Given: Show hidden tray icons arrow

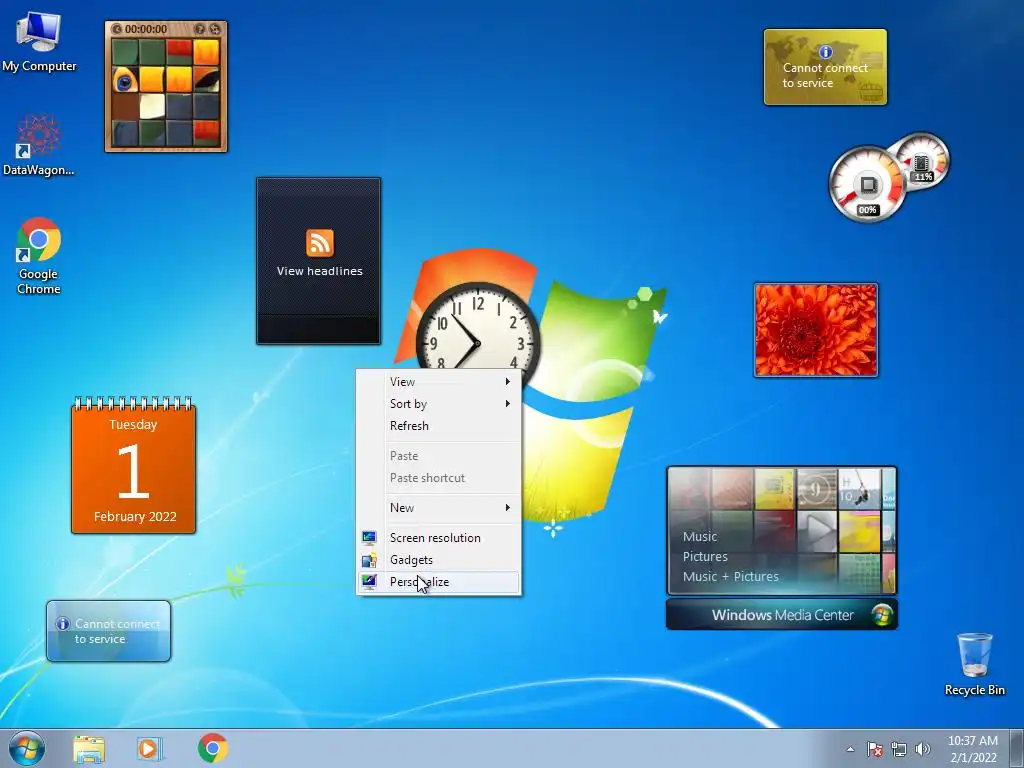Looking at the screenshot, I should (850, 749).
